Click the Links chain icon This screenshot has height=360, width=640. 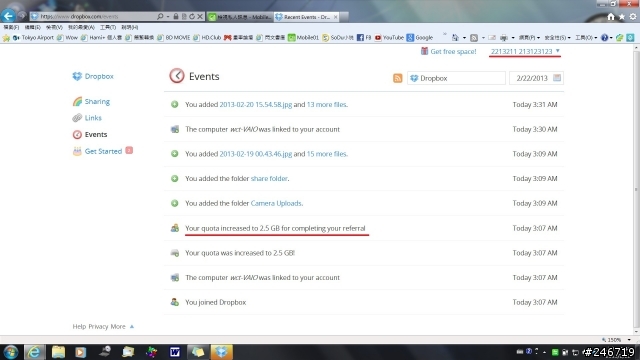pos(77,118)
